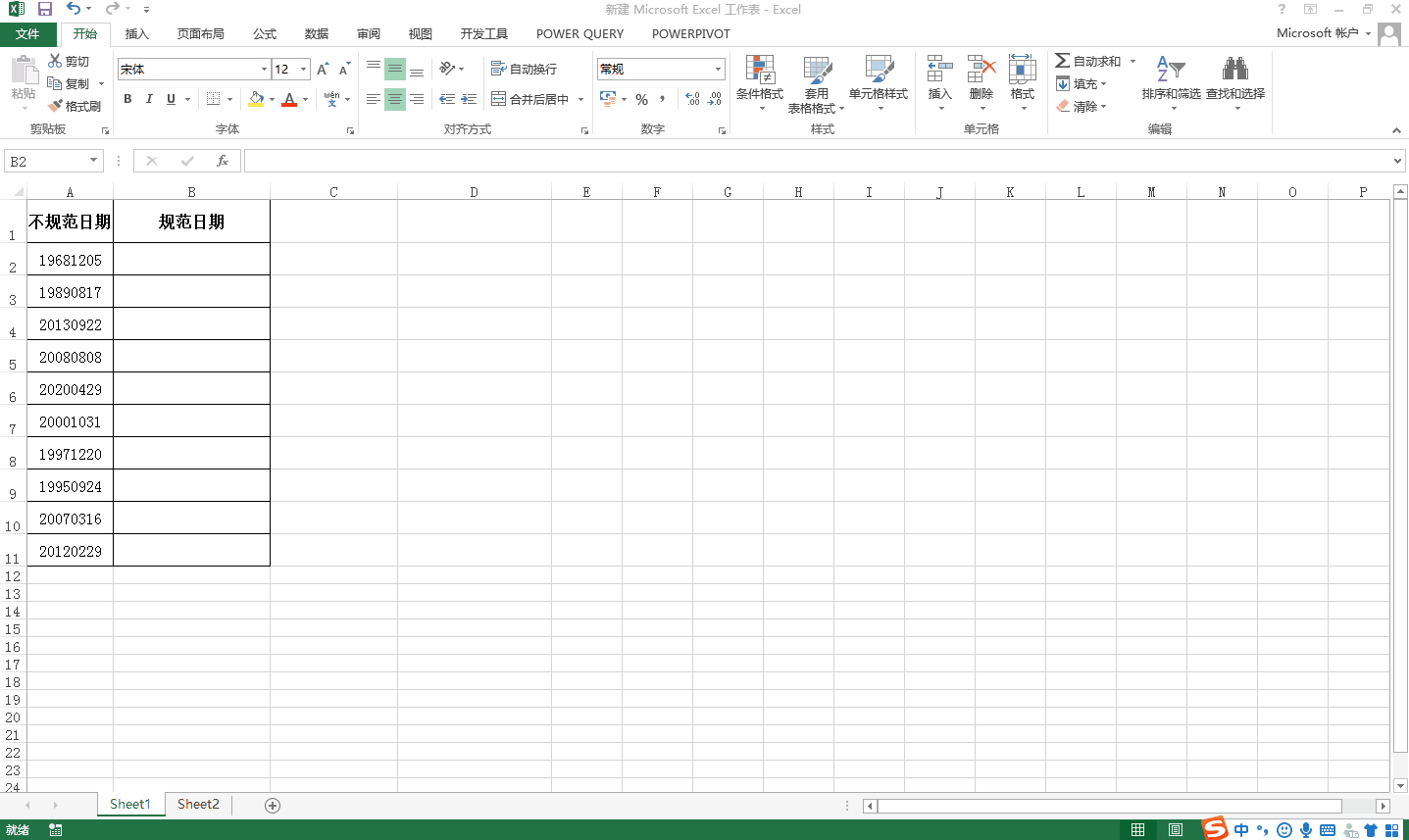Image resolution: width=1409 pixels, height=840 pixels.
Task: Switch to Page Layout view in status bar
Action: [1175, 829]
